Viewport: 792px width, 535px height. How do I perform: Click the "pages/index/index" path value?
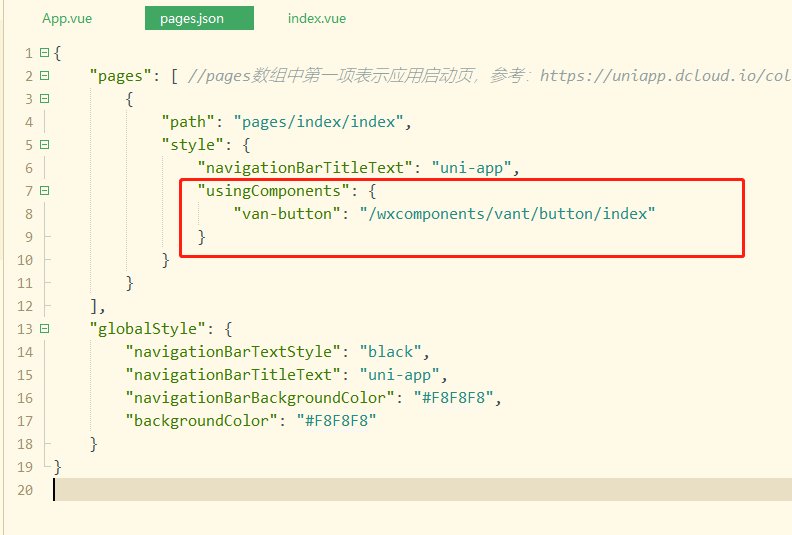318,122
